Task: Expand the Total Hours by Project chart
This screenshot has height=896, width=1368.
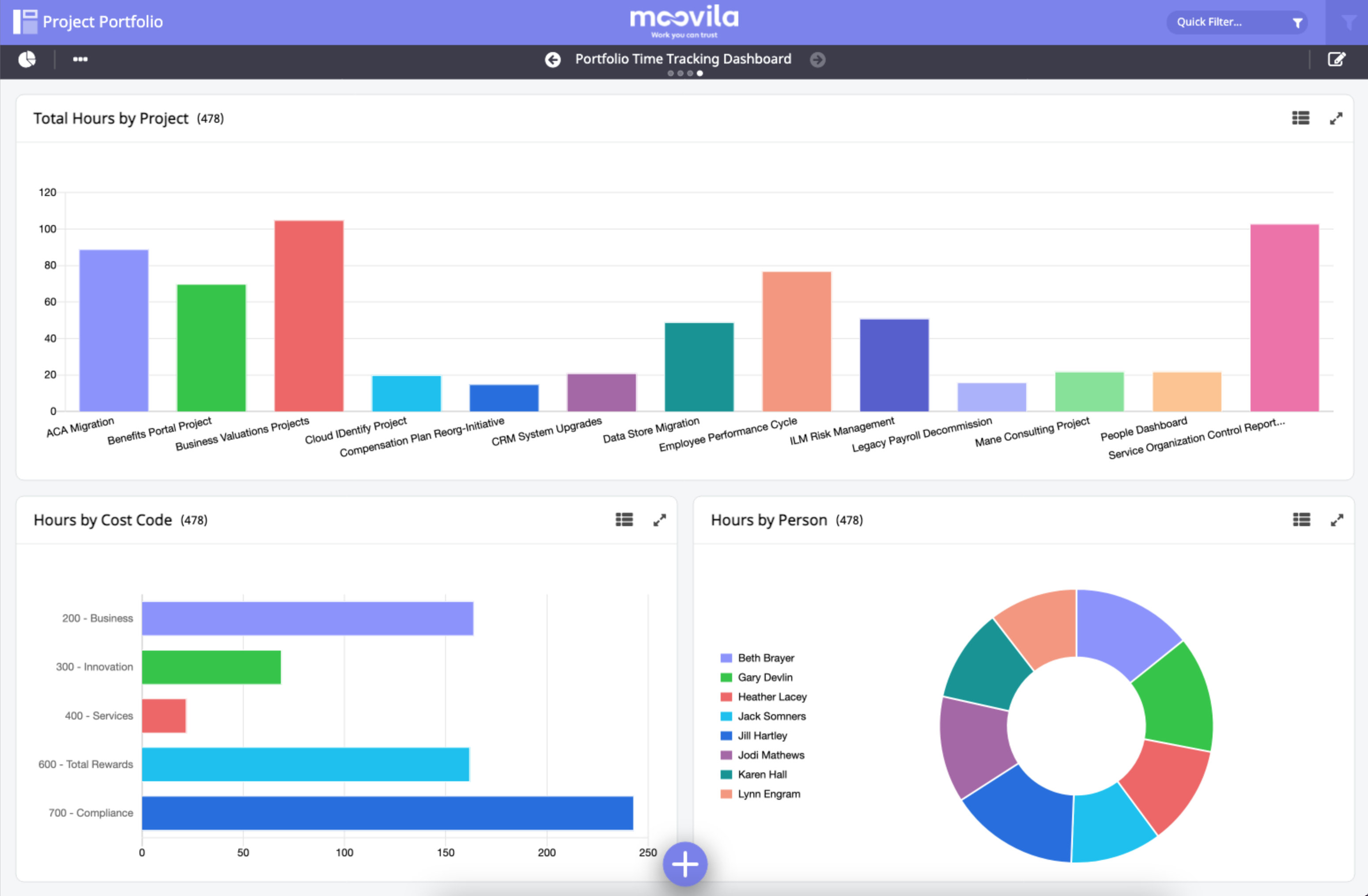Action: coord(1336,118)
